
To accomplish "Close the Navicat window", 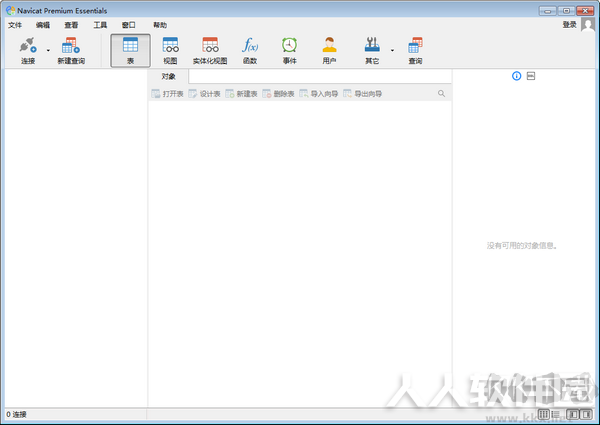I will (585, 11).
